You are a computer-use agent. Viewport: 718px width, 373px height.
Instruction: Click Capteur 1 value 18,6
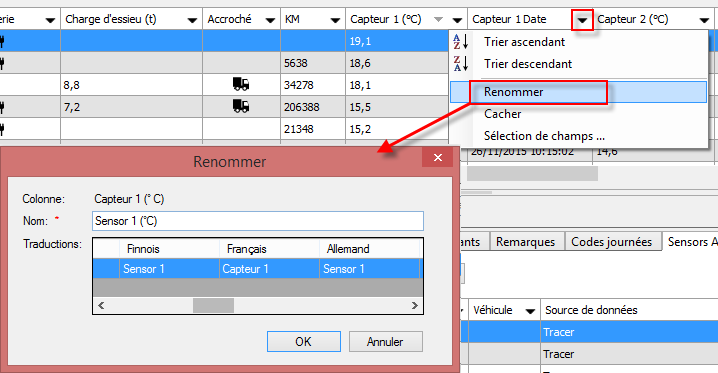pos(397,63)
